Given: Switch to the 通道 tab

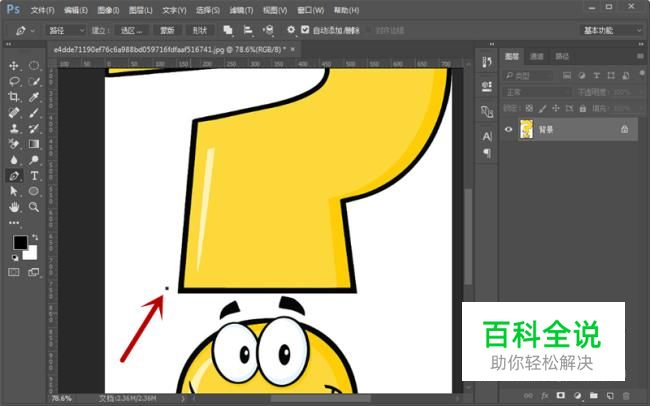Looking at the screenshot, I should (537, 56).
